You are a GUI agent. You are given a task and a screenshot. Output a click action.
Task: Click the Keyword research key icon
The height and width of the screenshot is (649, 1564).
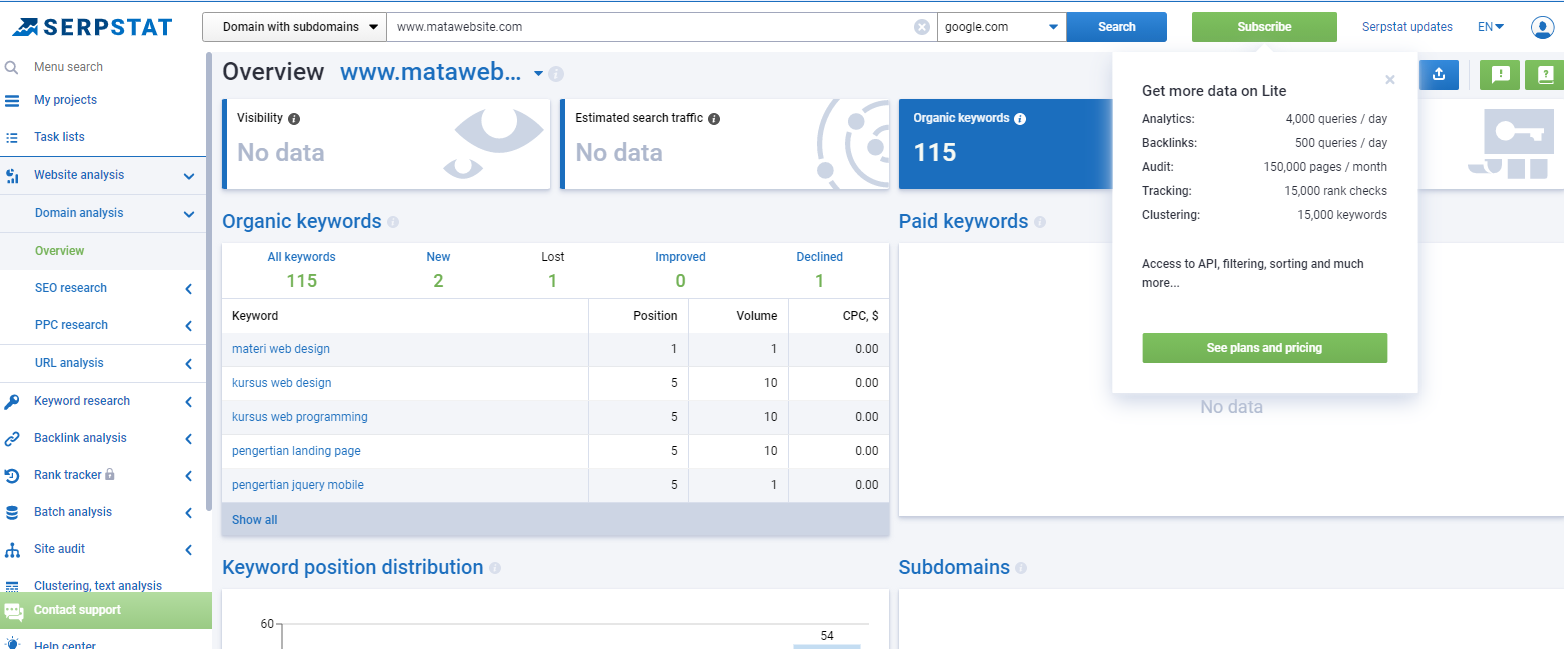[12, 401]
